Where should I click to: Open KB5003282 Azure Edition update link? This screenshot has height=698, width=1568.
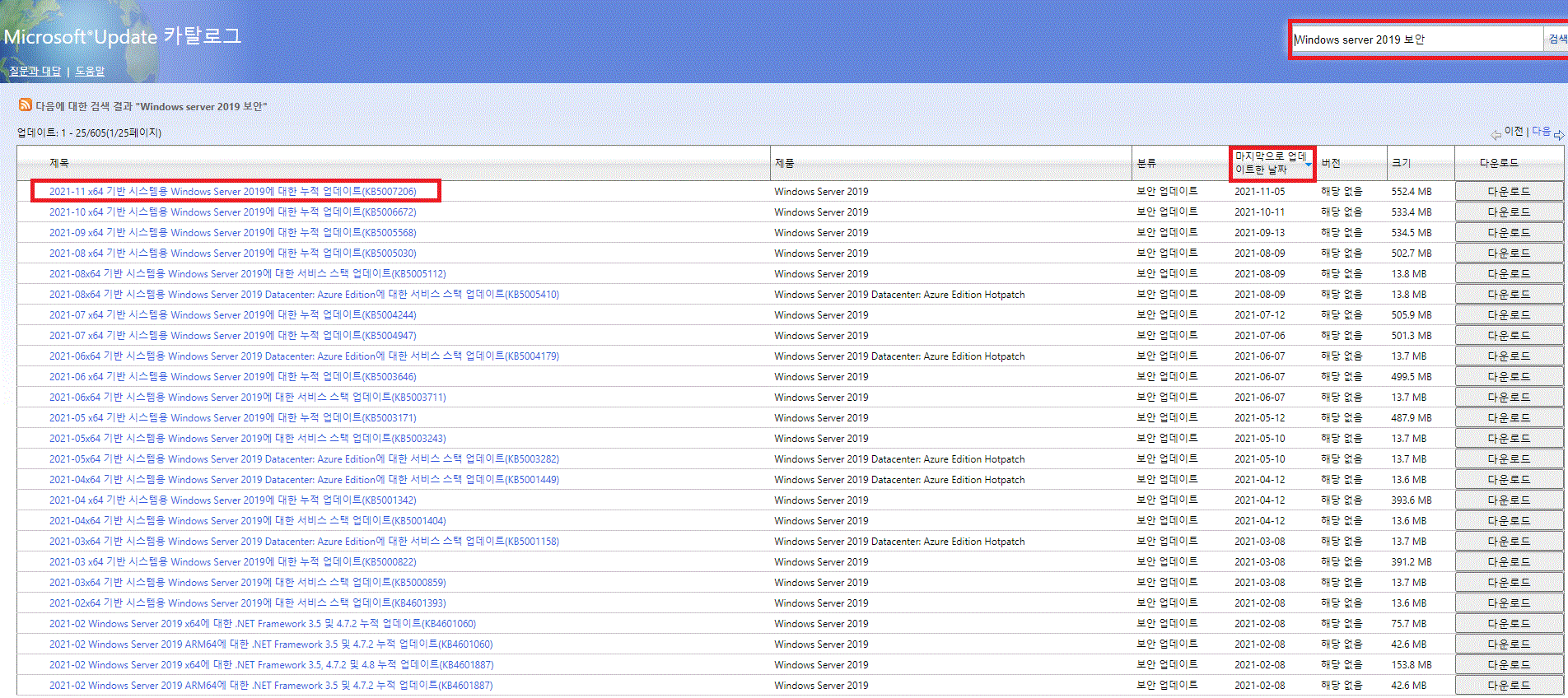coord(304,458)
